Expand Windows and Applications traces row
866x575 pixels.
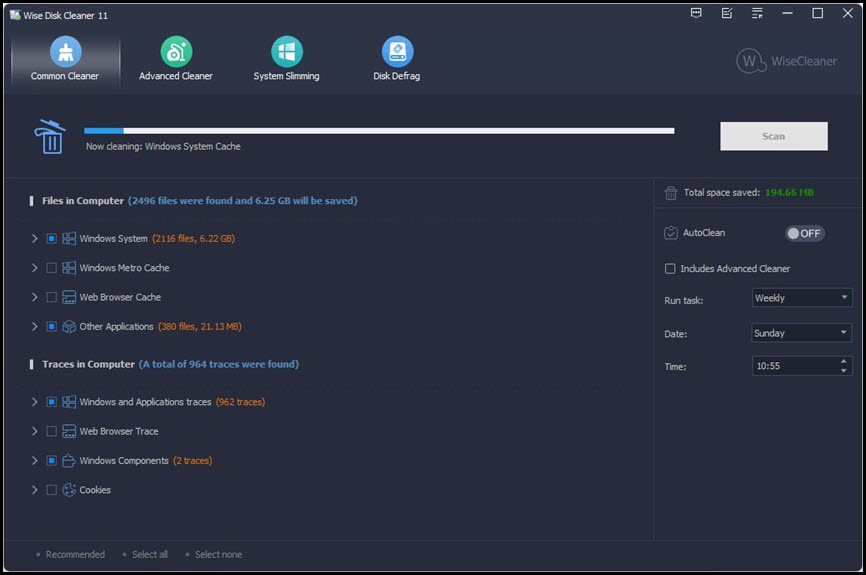[34, 402]
